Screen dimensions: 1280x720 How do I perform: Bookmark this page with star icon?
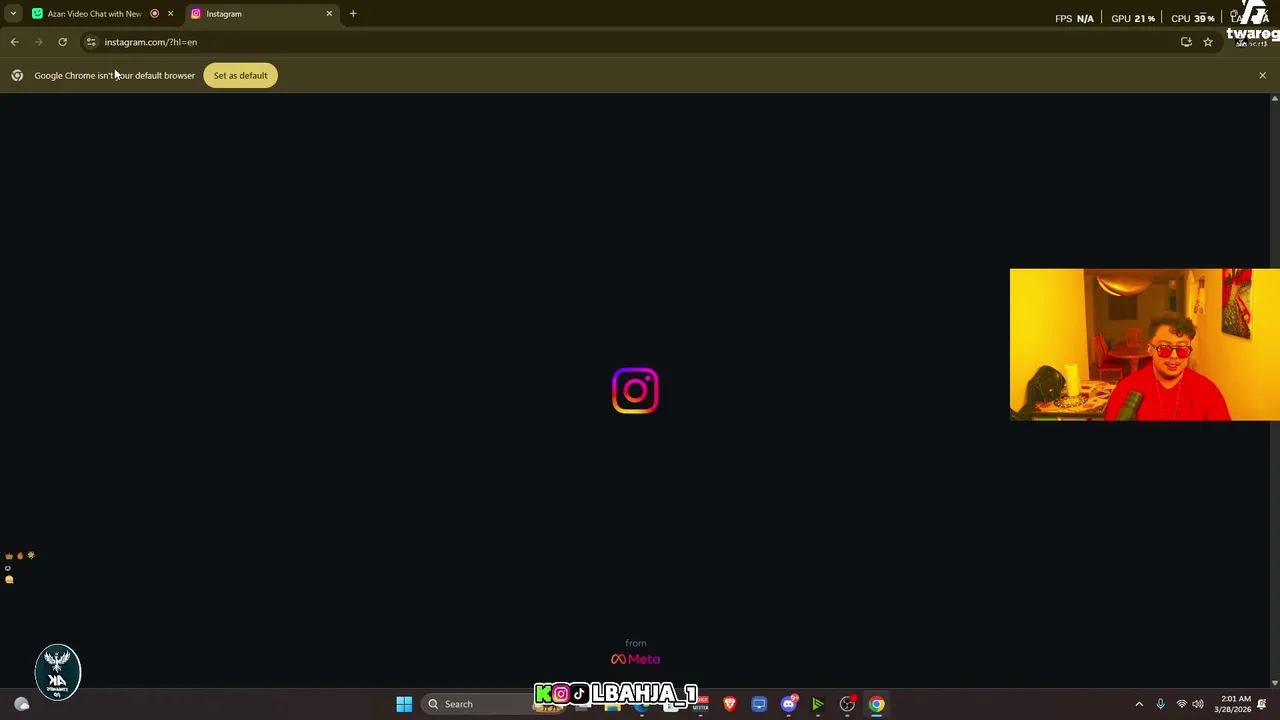pos(1208,42)
